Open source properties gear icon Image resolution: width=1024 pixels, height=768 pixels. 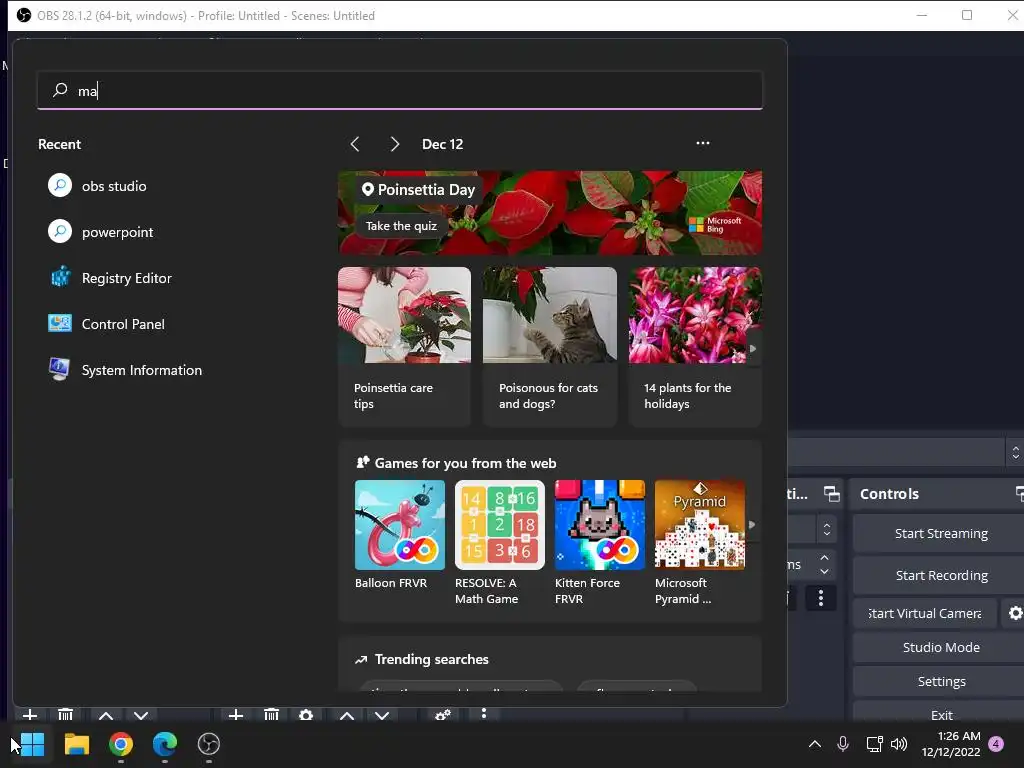(306, 715)
